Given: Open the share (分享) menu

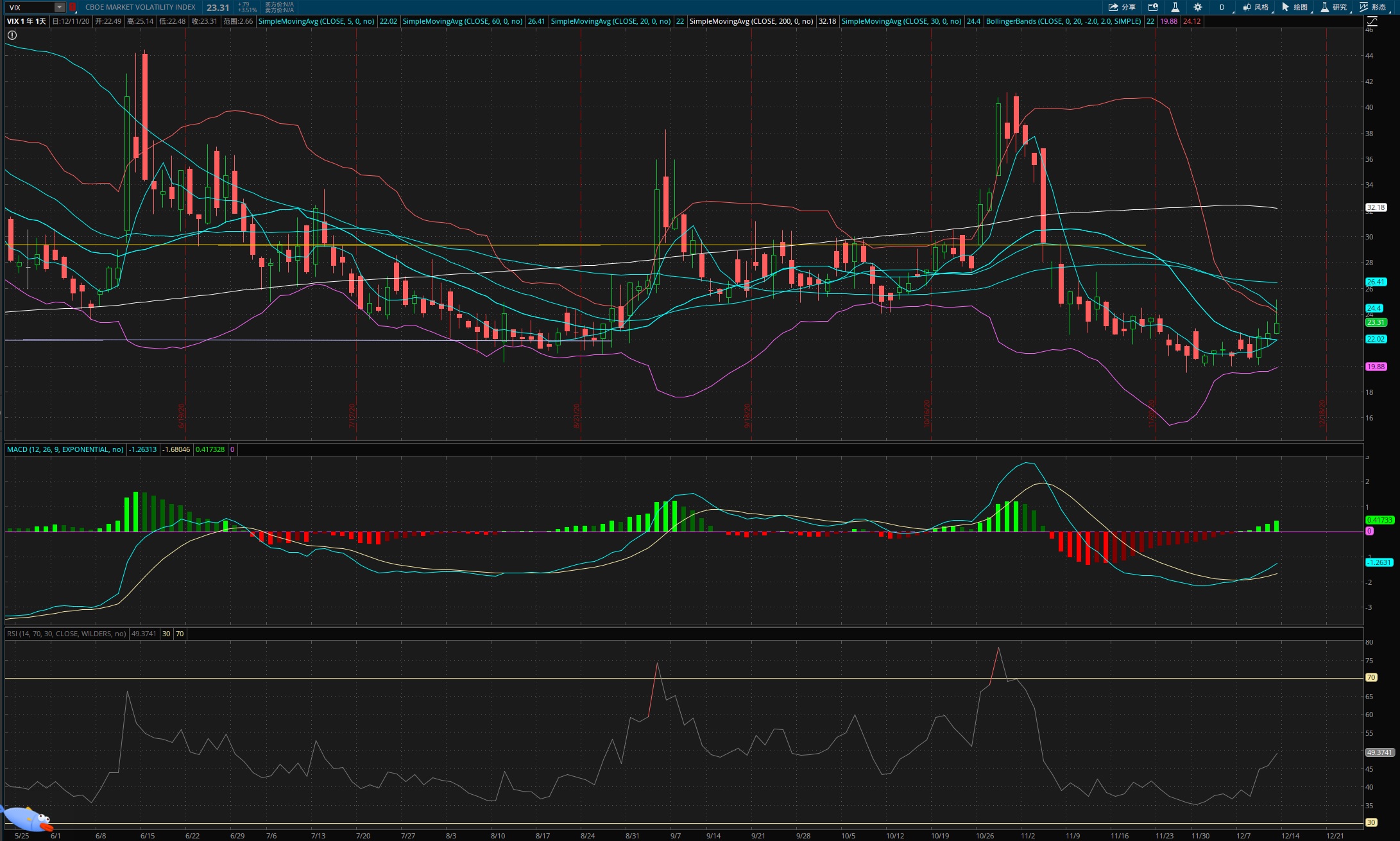Looking at the screenshot, I should [x=1122, y=7].
